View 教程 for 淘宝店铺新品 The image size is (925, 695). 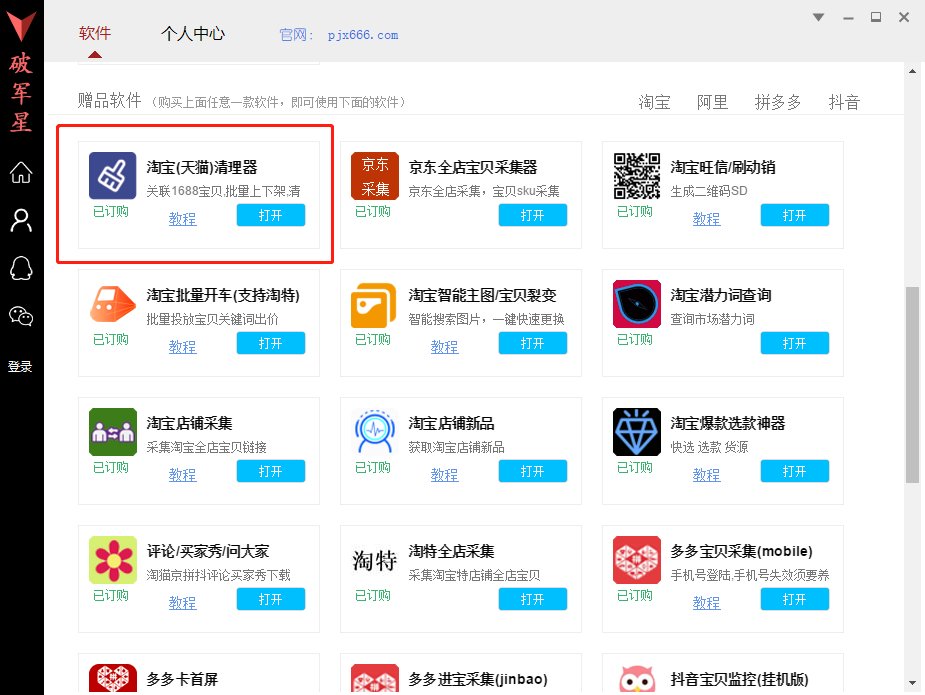444,475
